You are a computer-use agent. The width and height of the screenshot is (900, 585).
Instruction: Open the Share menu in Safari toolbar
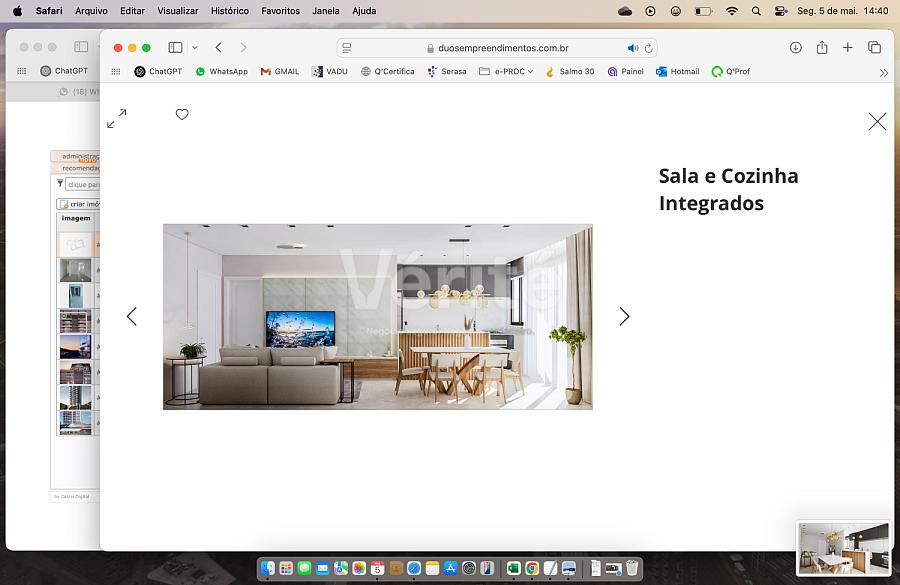tap(822, 47)
